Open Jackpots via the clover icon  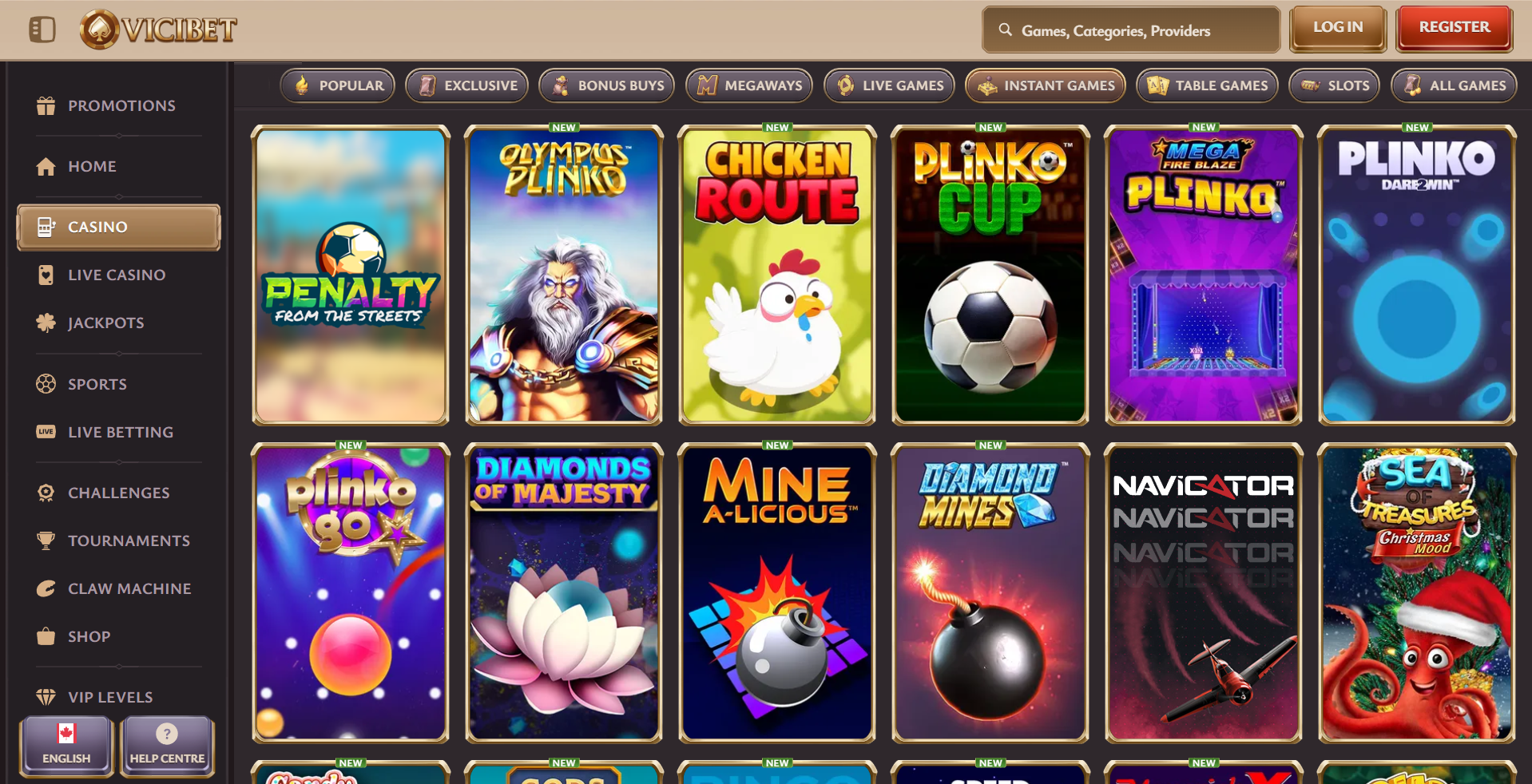coord(46,323)
